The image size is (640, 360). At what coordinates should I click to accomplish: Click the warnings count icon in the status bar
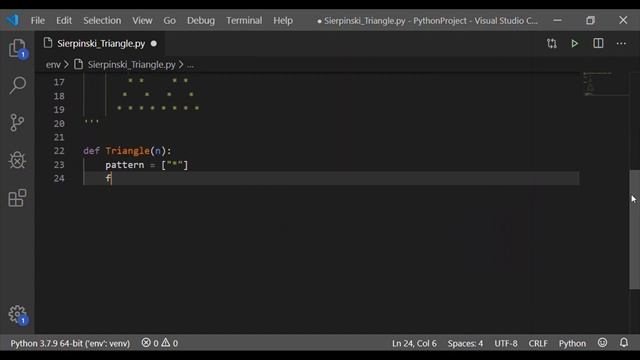(x=165, y=343)
